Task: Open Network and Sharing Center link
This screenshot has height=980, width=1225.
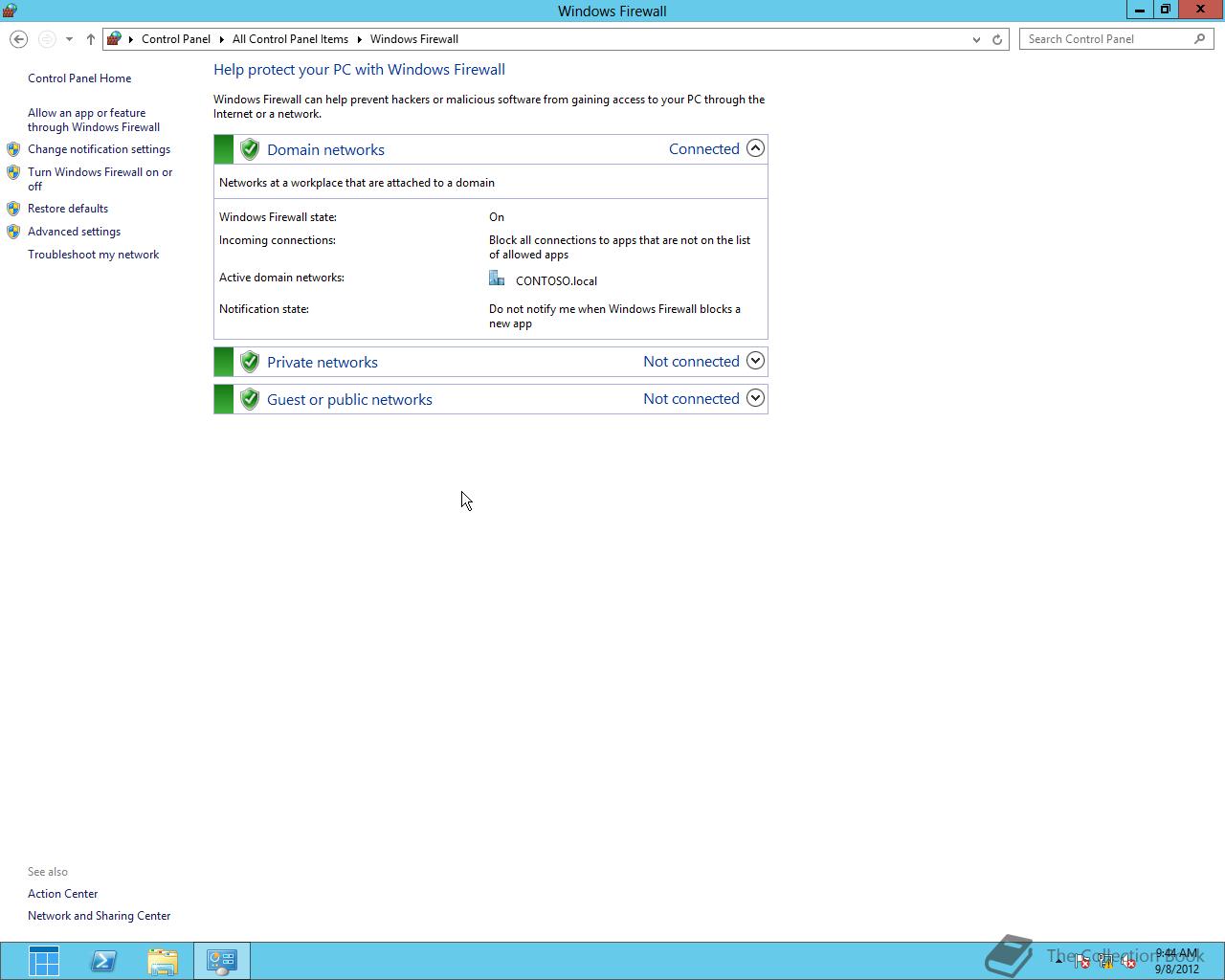Action: 99,916
